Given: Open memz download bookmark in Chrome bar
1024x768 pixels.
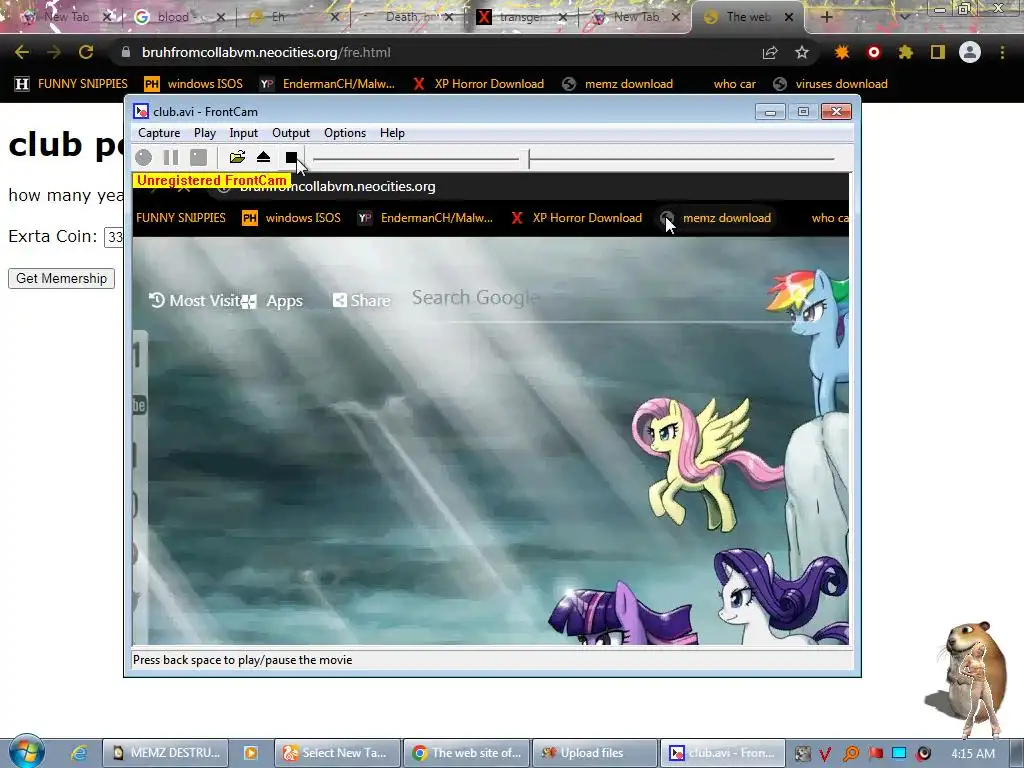Looking at the screenshot, I should point(618,84).
